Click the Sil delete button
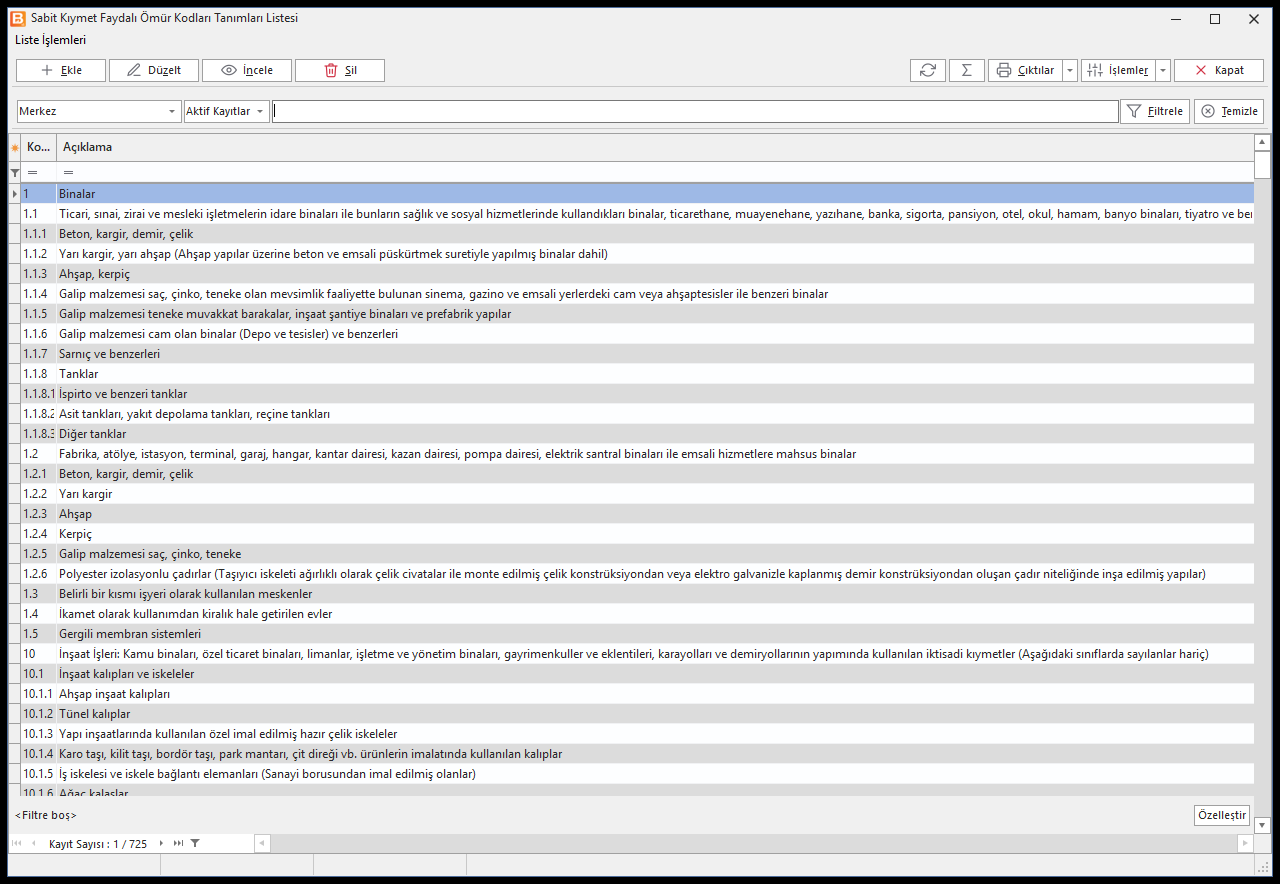This screenshot has height=884, width=1280. [x=340, y=70]
